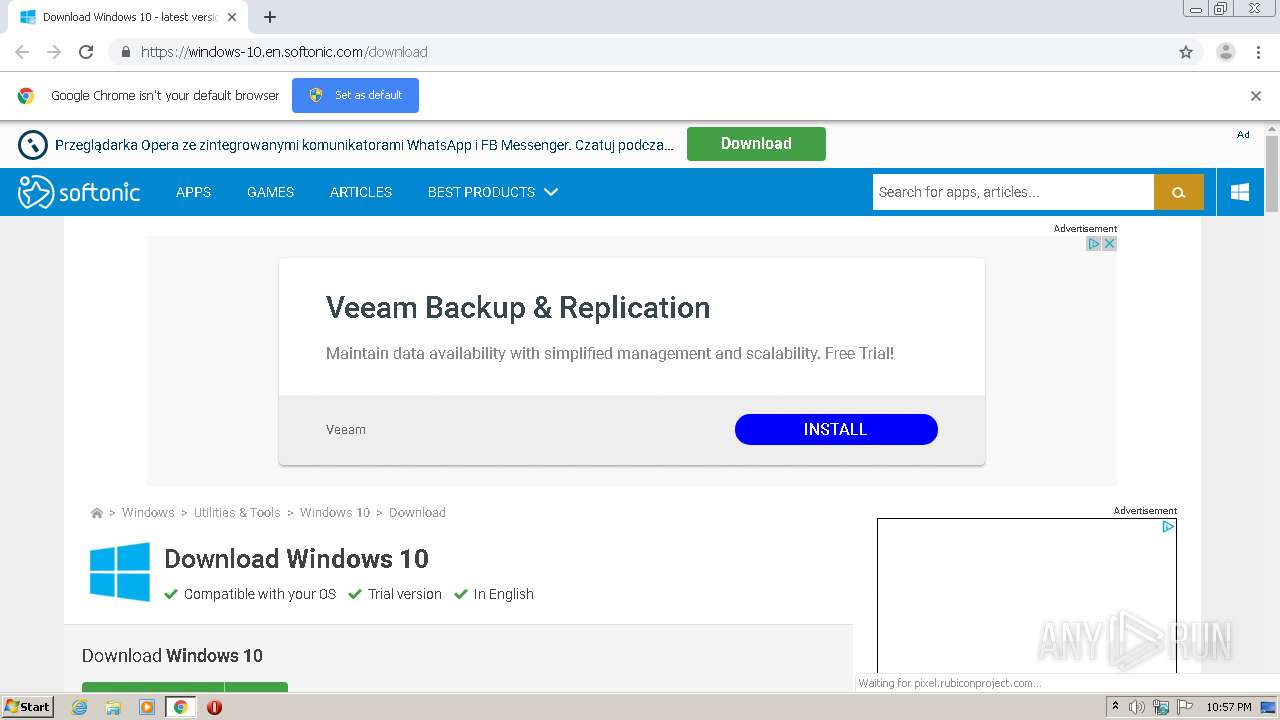Image resolution: width=1280 pixels, height=720 pixels.
Task: Open the Windows Start menu
Action: [x=27, y=707]
